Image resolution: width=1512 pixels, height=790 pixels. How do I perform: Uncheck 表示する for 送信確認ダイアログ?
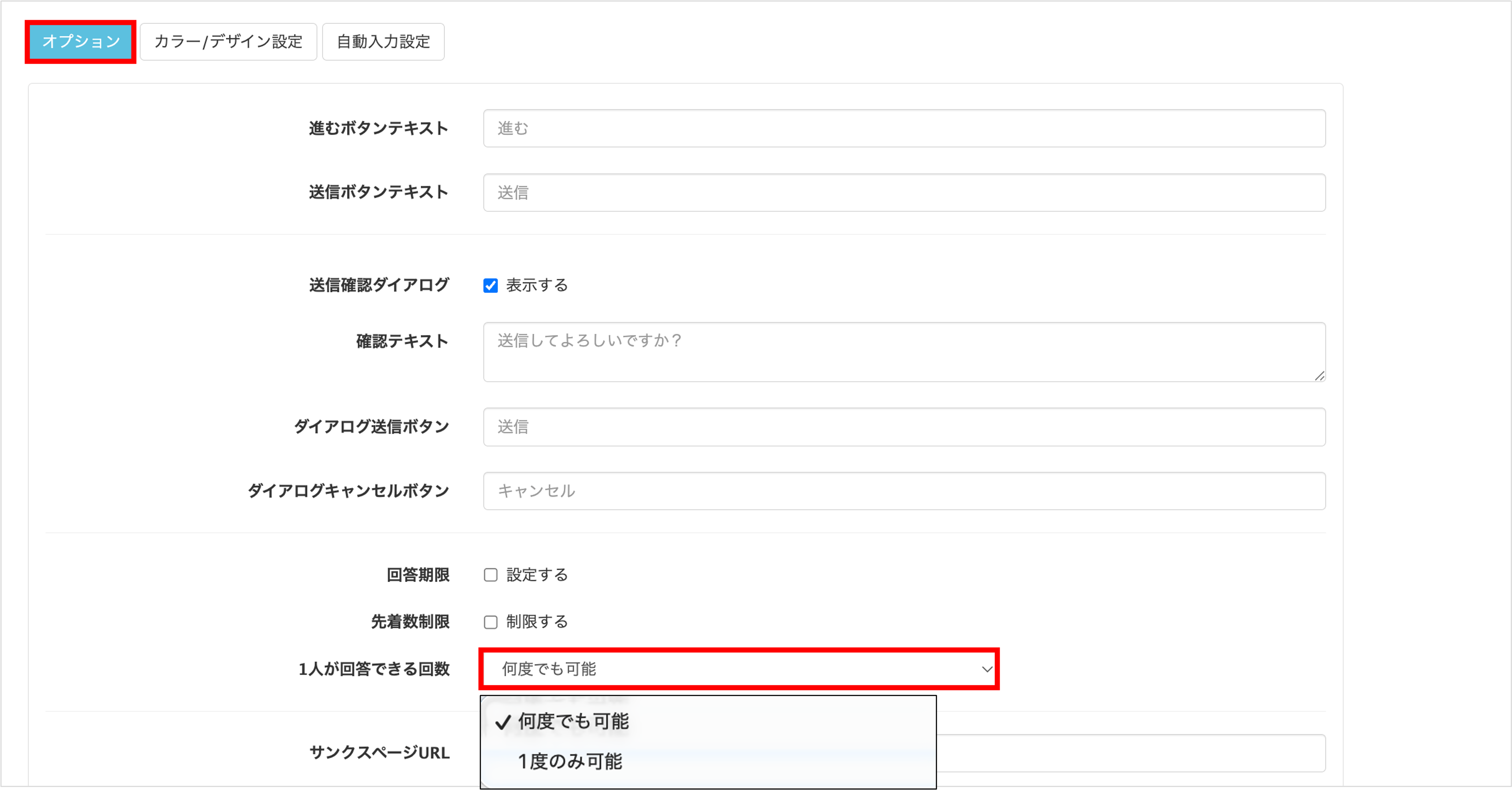pyautogui.click(x=491, y=285)
